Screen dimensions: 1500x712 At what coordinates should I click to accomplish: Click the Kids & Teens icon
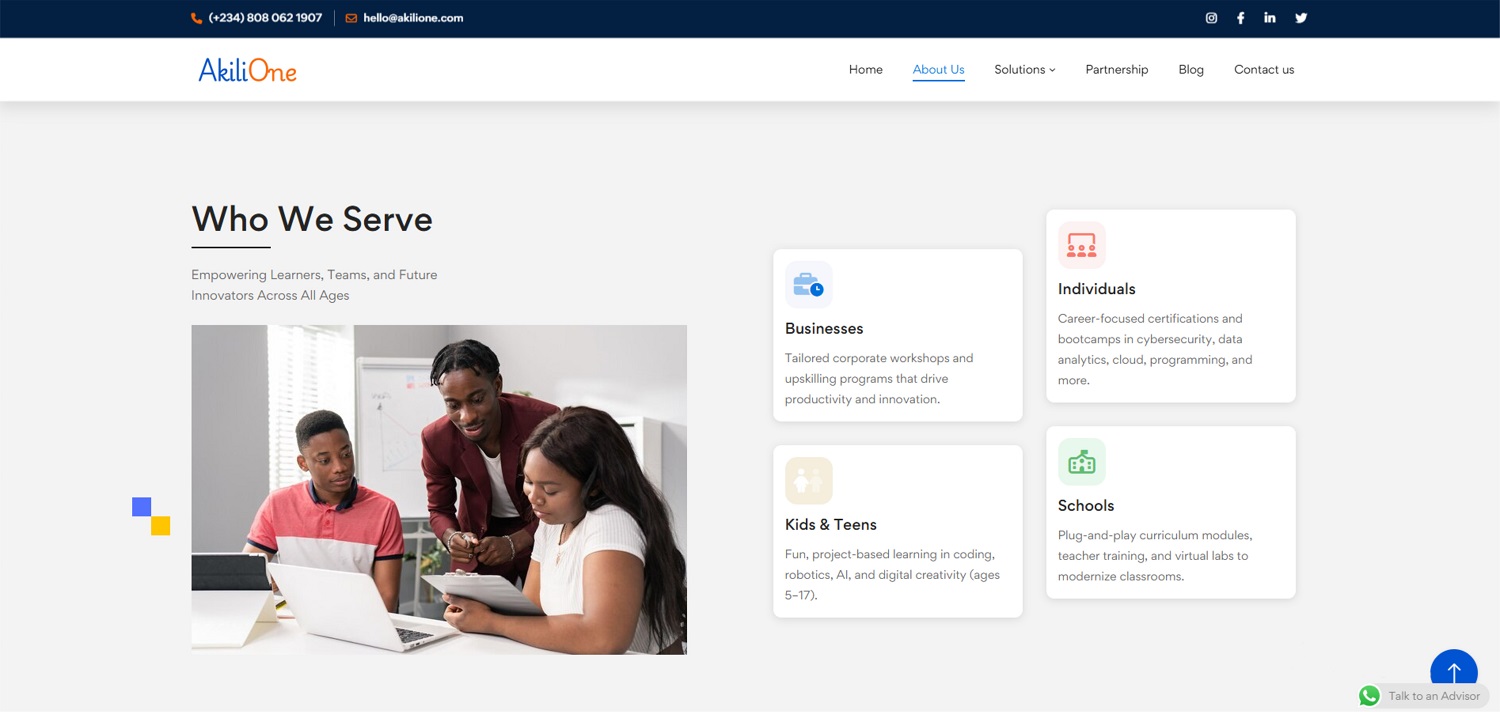[x=808, y=481]
